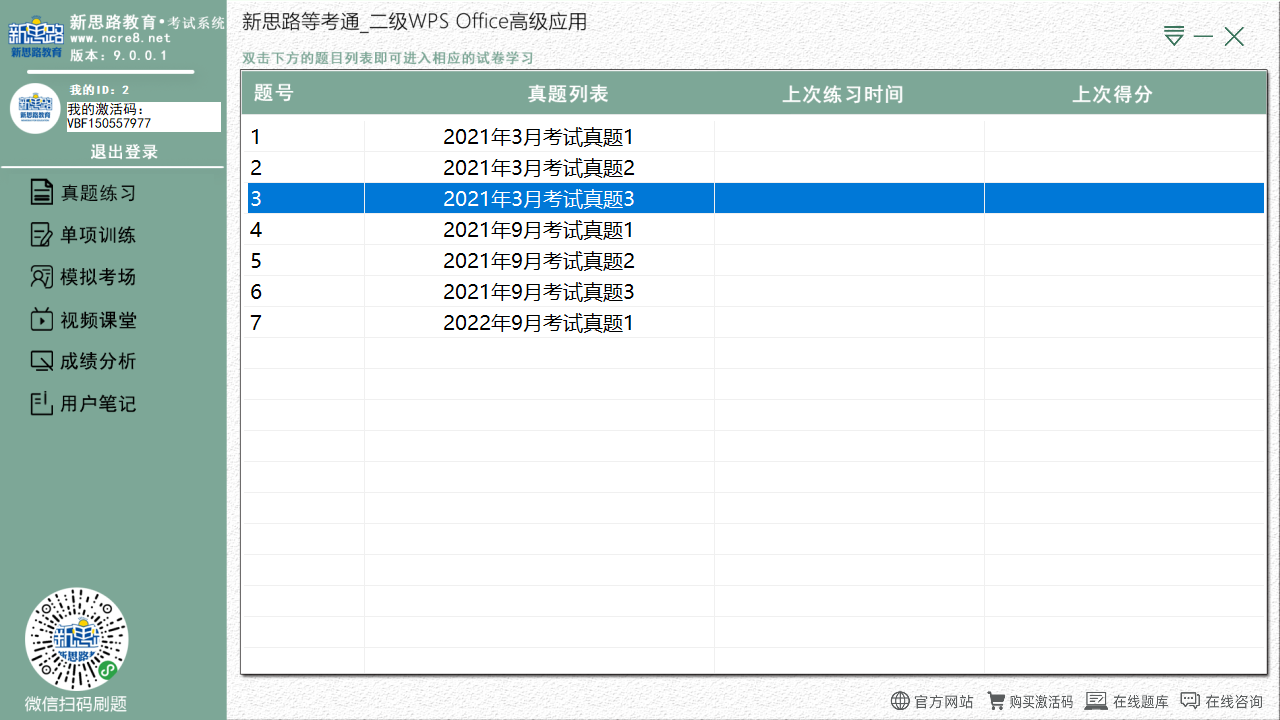Click the 版本:9.0.0.1 version text
The width and height of the screenshot is (1280, 720).
click(119, 55)
